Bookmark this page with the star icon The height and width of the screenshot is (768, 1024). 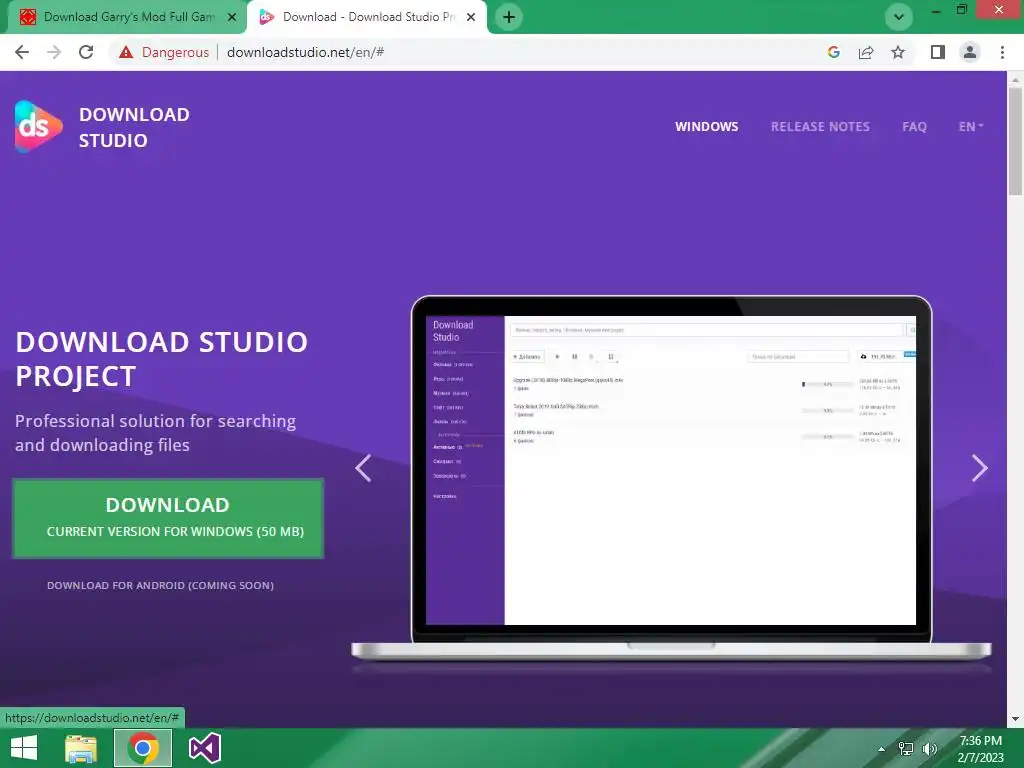point(898,52)
